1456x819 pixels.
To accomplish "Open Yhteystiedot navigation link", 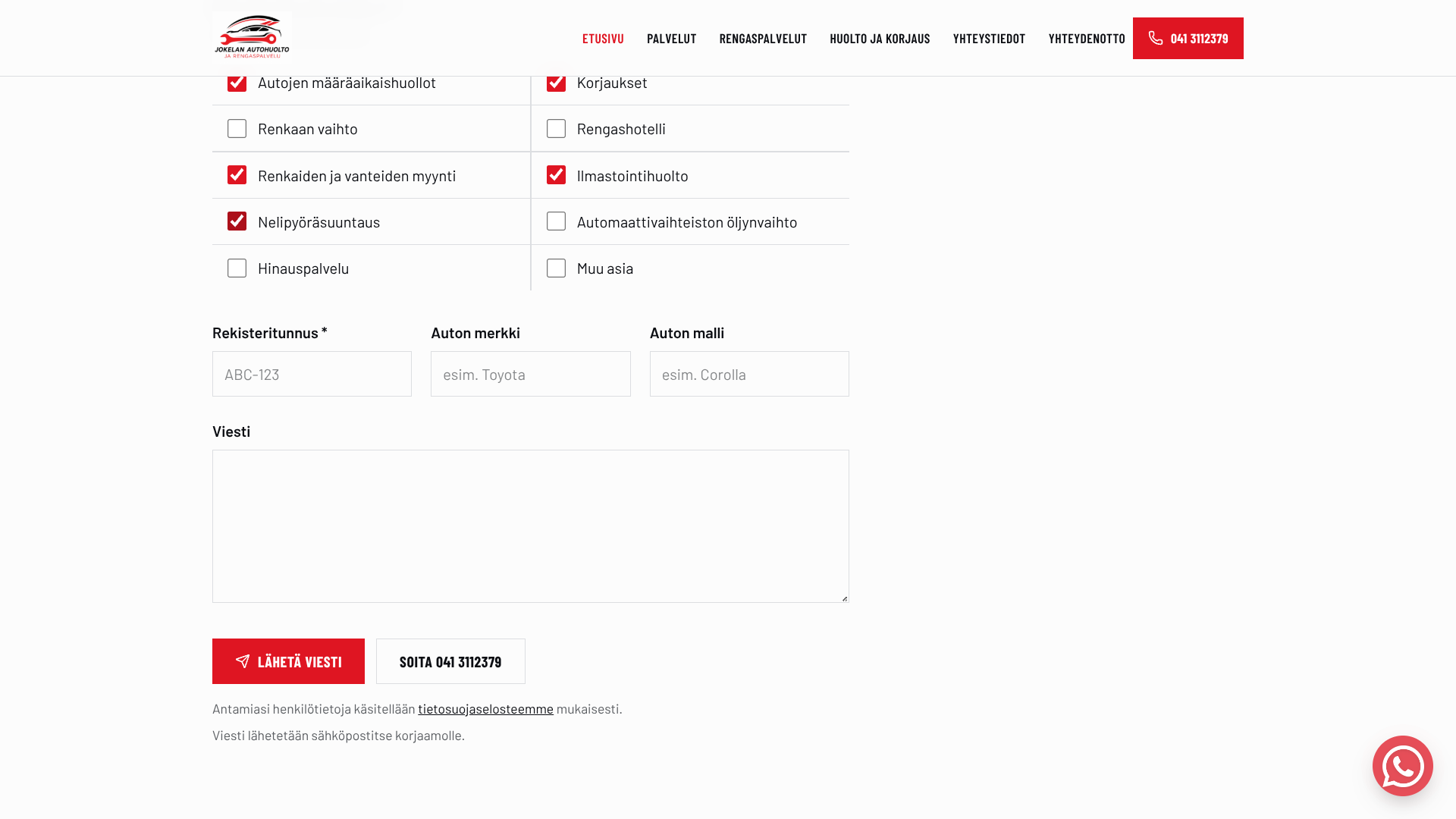I will click(x=989, y=38).
